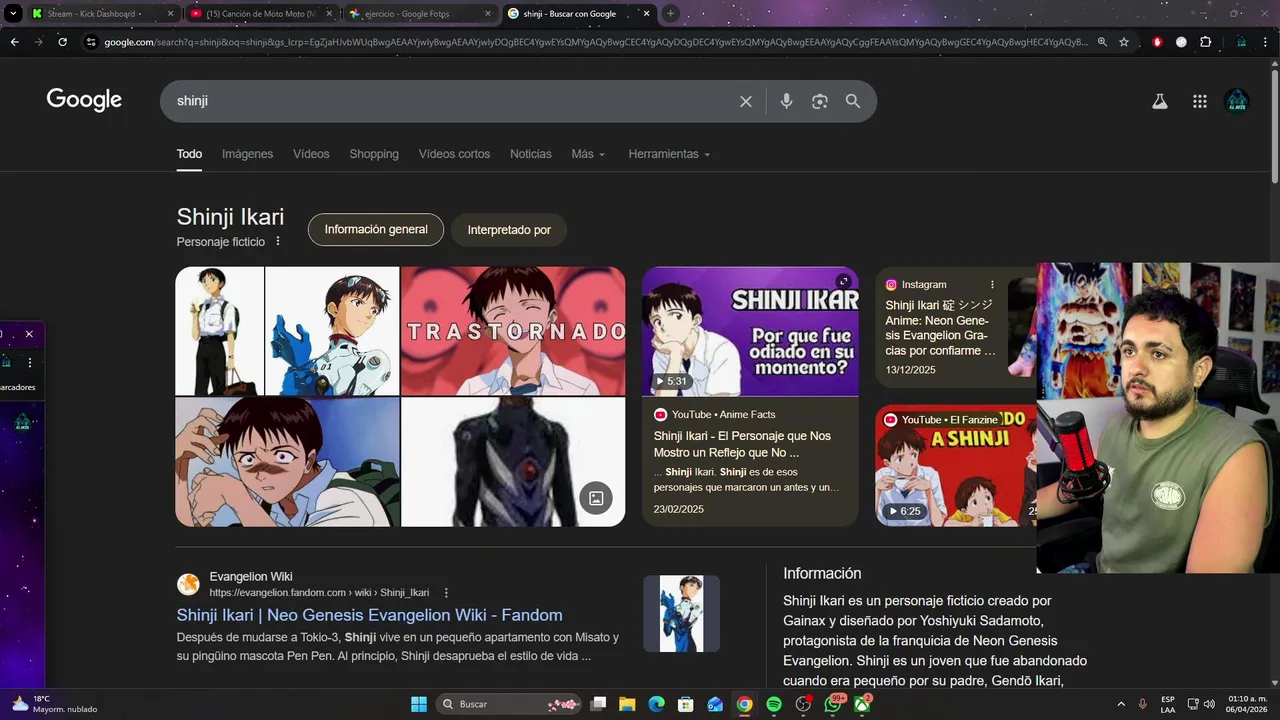Expand the Más search filter dropdown
Viewport: 1280px width, 720px height.
pyautogui.click(x=588, y=154)
